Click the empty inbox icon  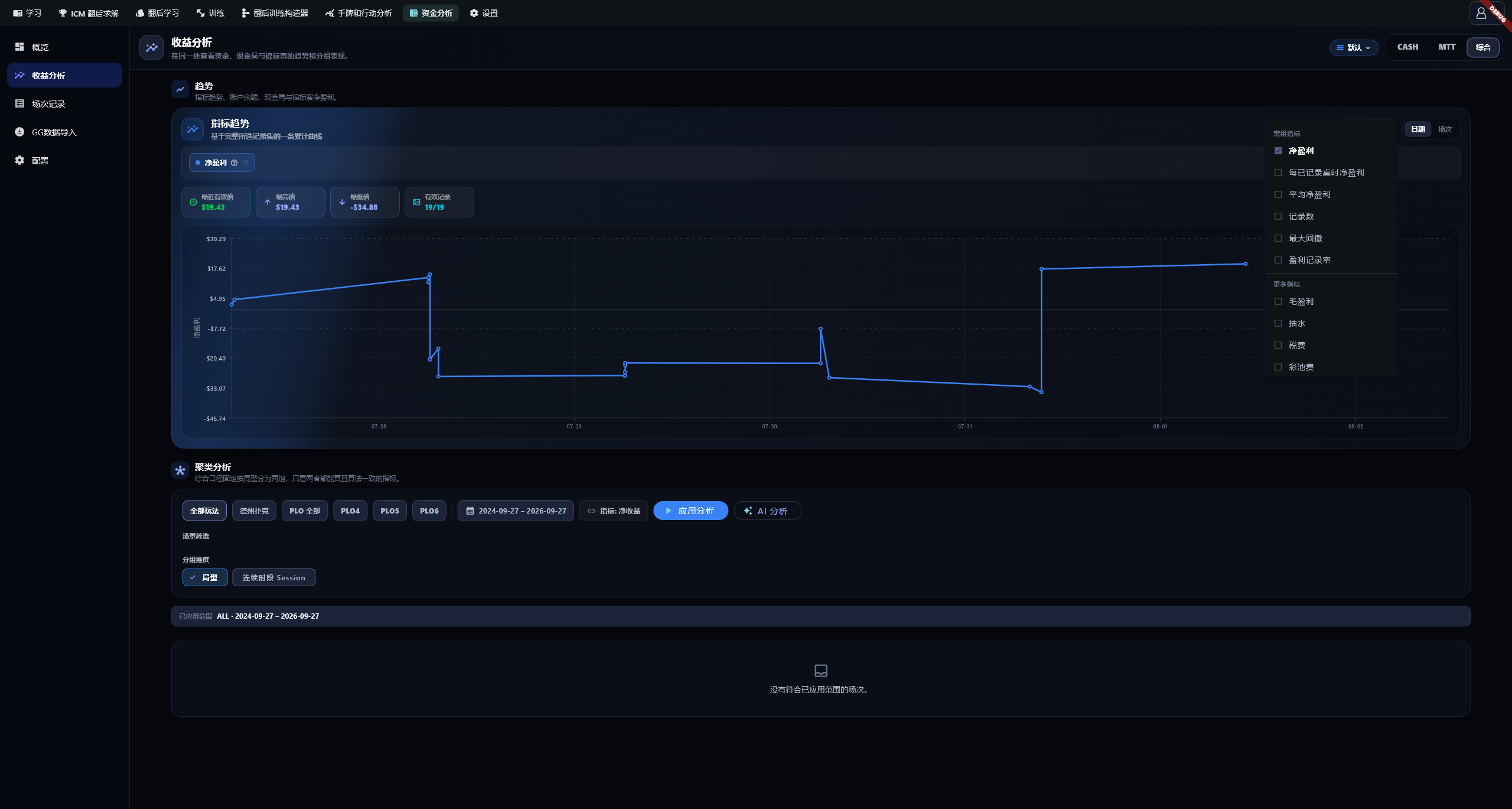pyautogui.click(x=821, y=670)
